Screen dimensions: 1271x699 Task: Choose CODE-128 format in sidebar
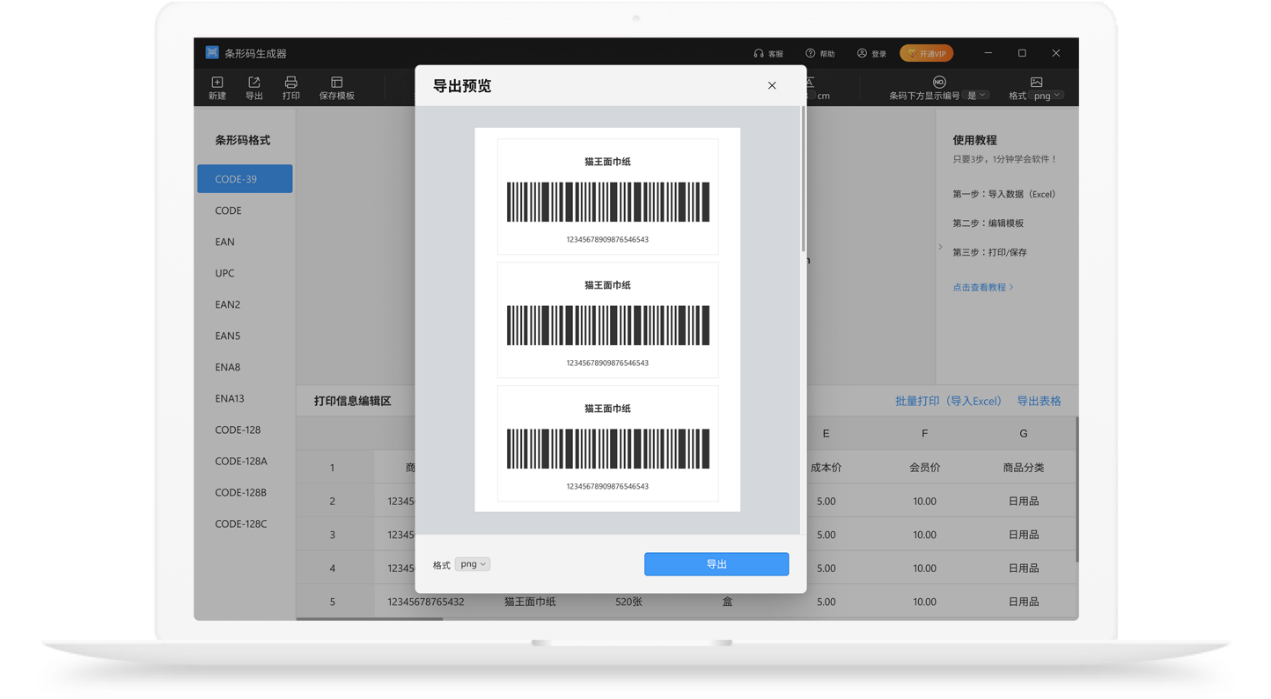[x=238, y=430]
